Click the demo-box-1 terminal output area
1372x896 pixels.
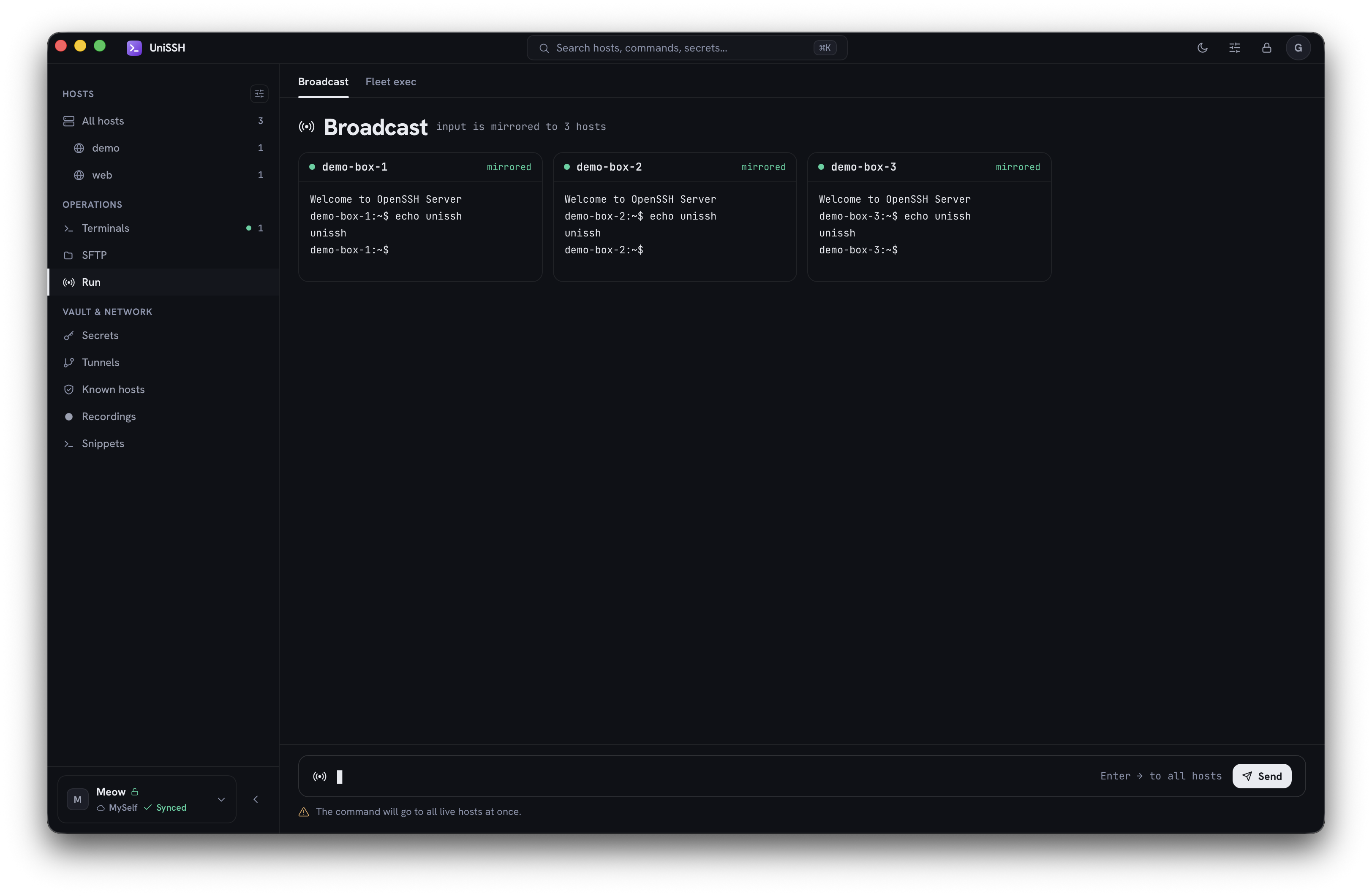(420, 231)
